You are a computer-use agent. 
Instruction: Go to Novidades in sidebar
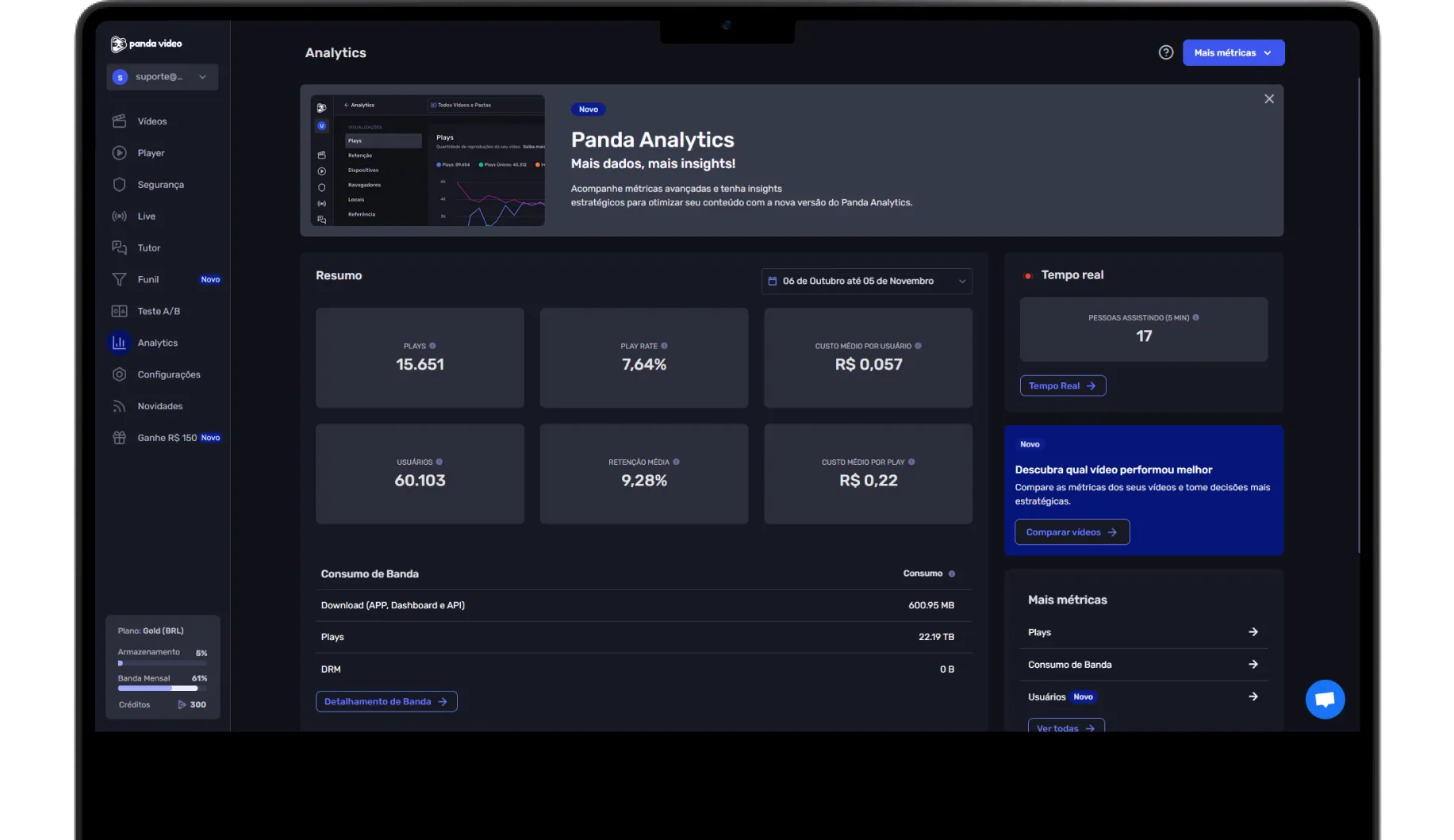tap(160, 406)
